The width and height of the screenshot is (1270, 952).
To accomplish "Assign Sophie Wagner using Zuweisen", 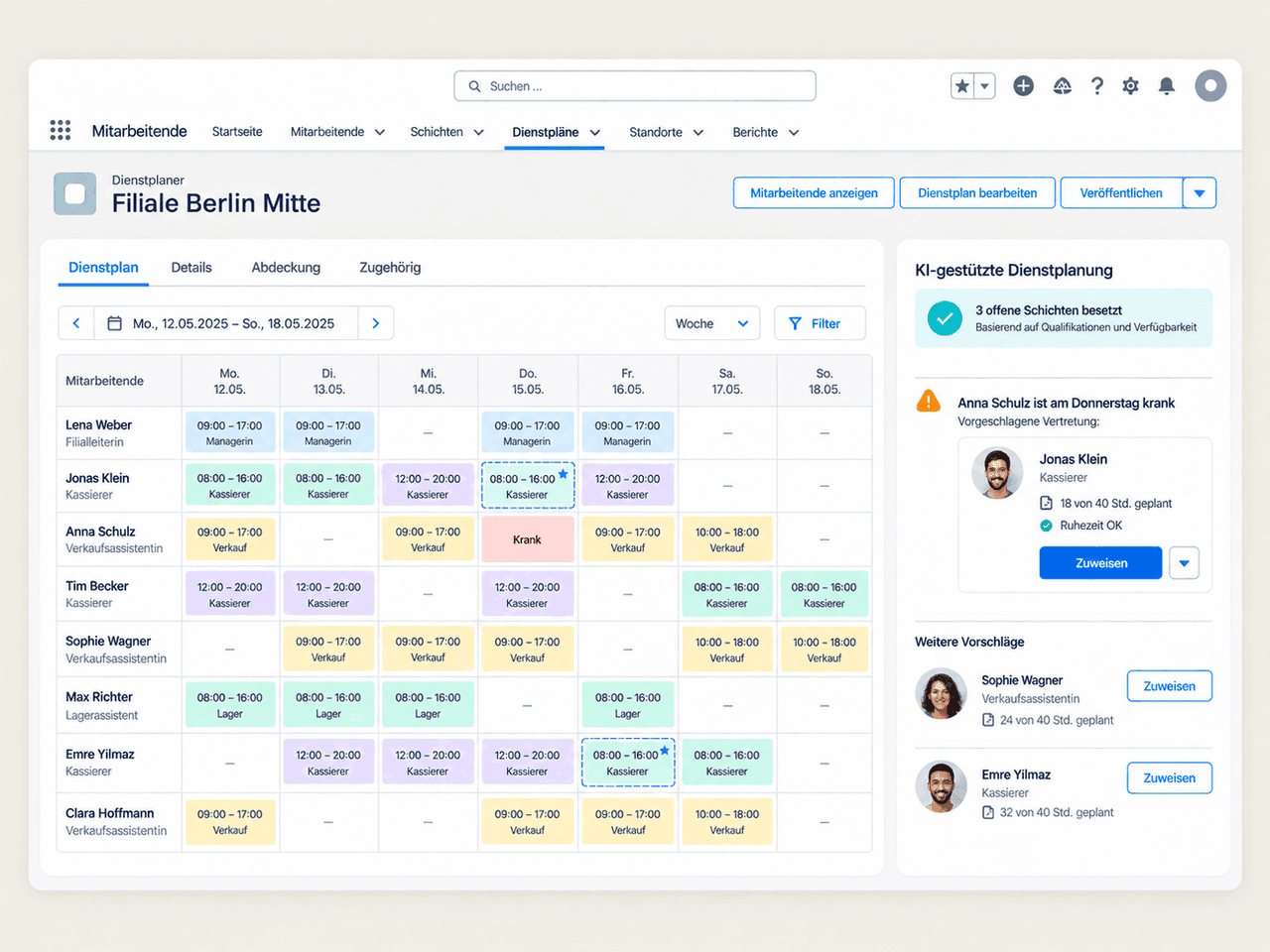I will [x=1170, y=686].
